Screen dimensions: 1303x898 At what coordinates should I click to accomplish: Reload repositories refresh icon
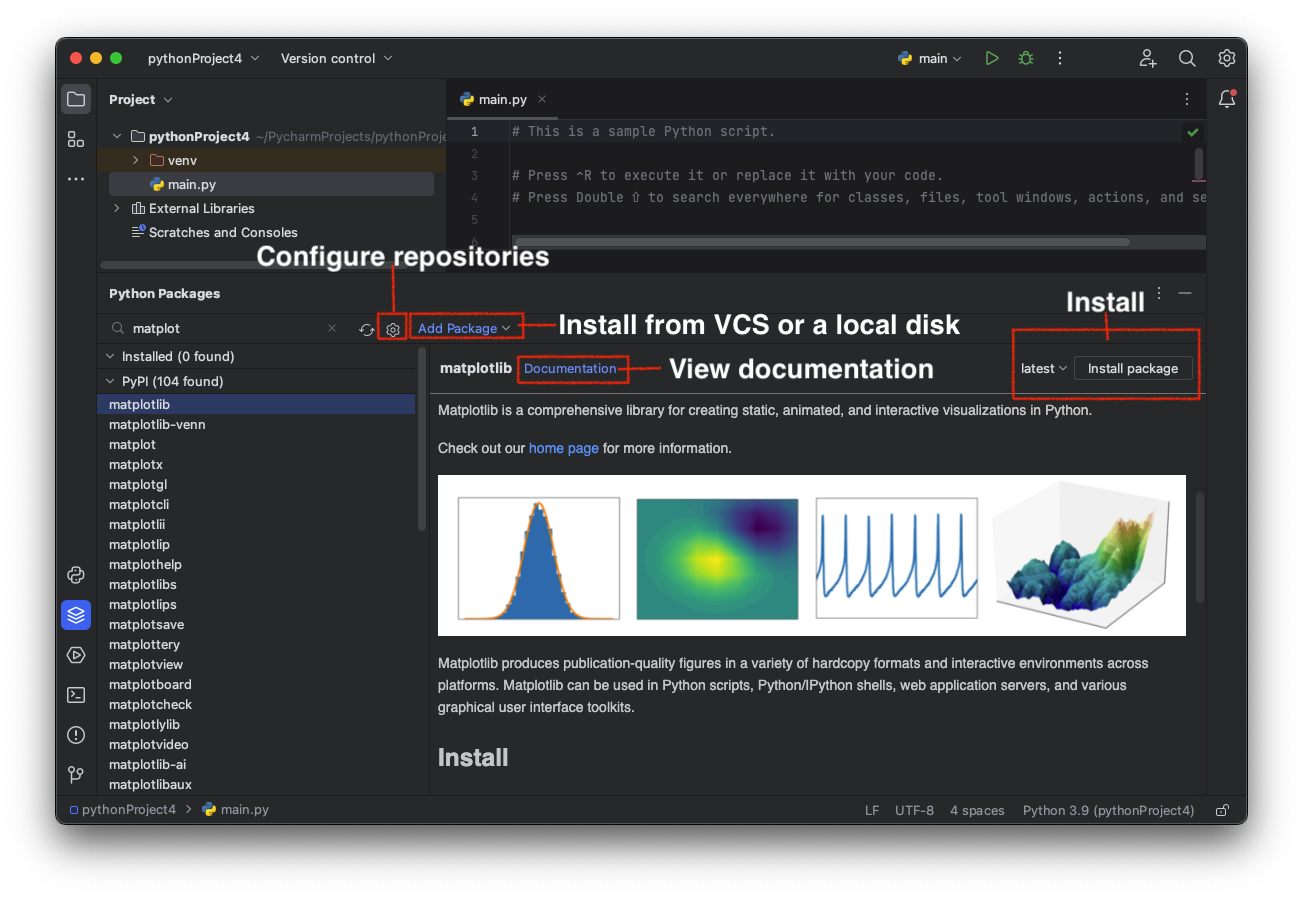367,329
